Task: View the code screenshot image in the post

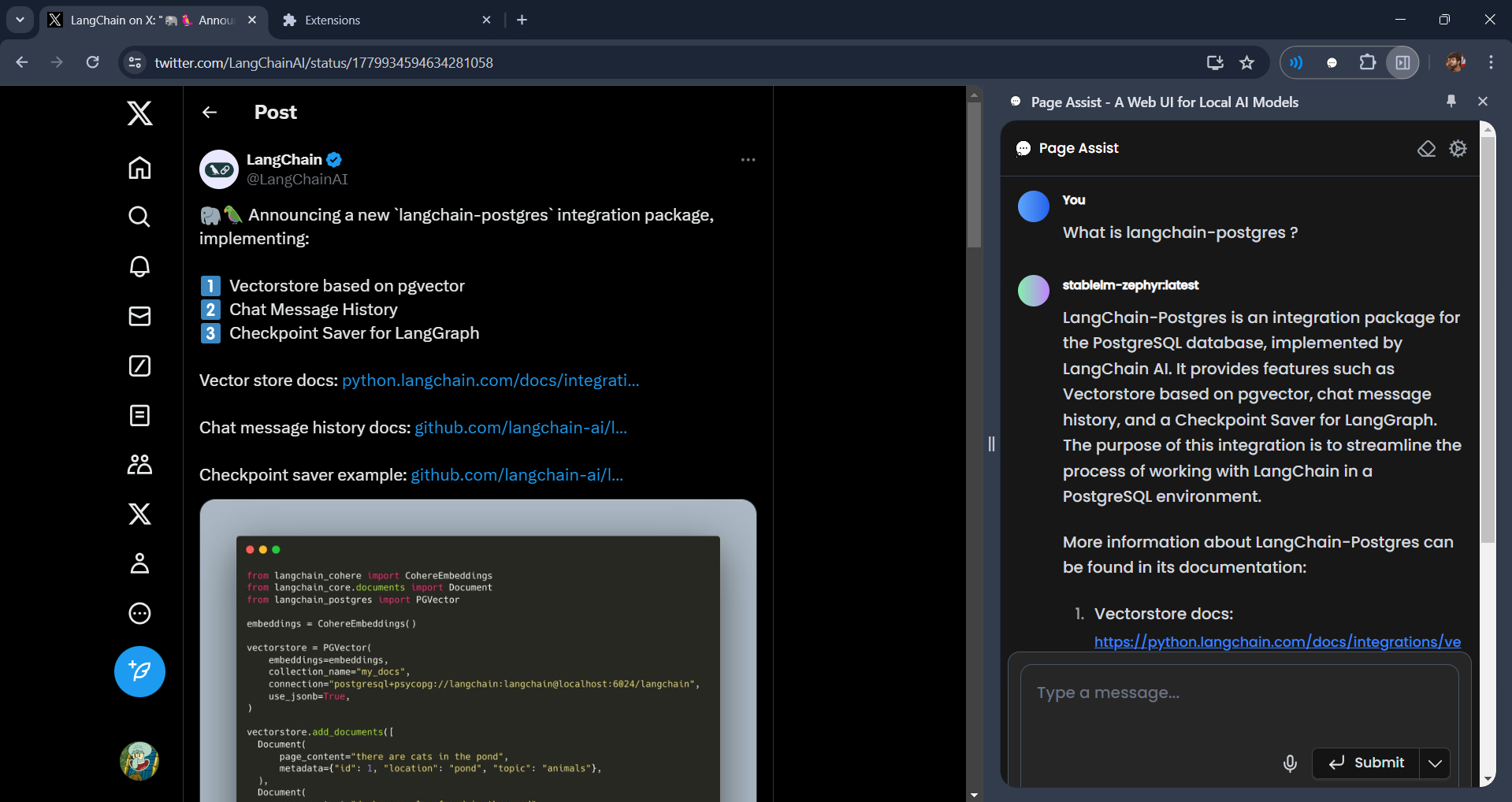Action: tap(478, 651)
